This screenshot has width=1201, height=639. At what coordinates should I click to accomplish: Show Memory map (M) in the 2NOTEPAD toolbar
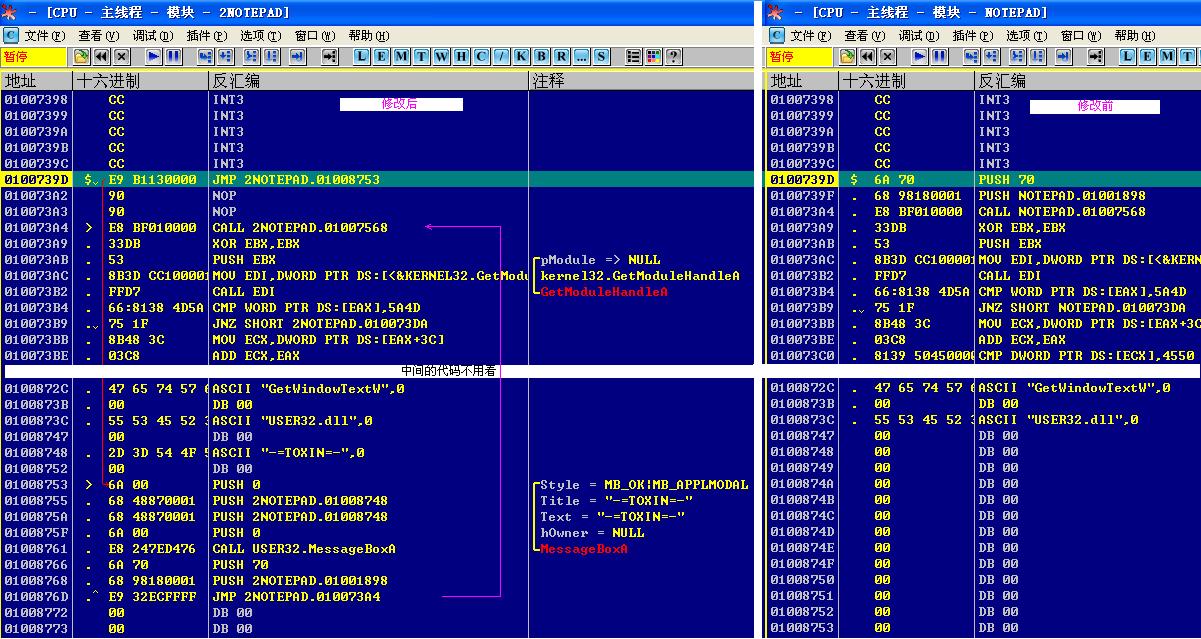tap(402, 57)
